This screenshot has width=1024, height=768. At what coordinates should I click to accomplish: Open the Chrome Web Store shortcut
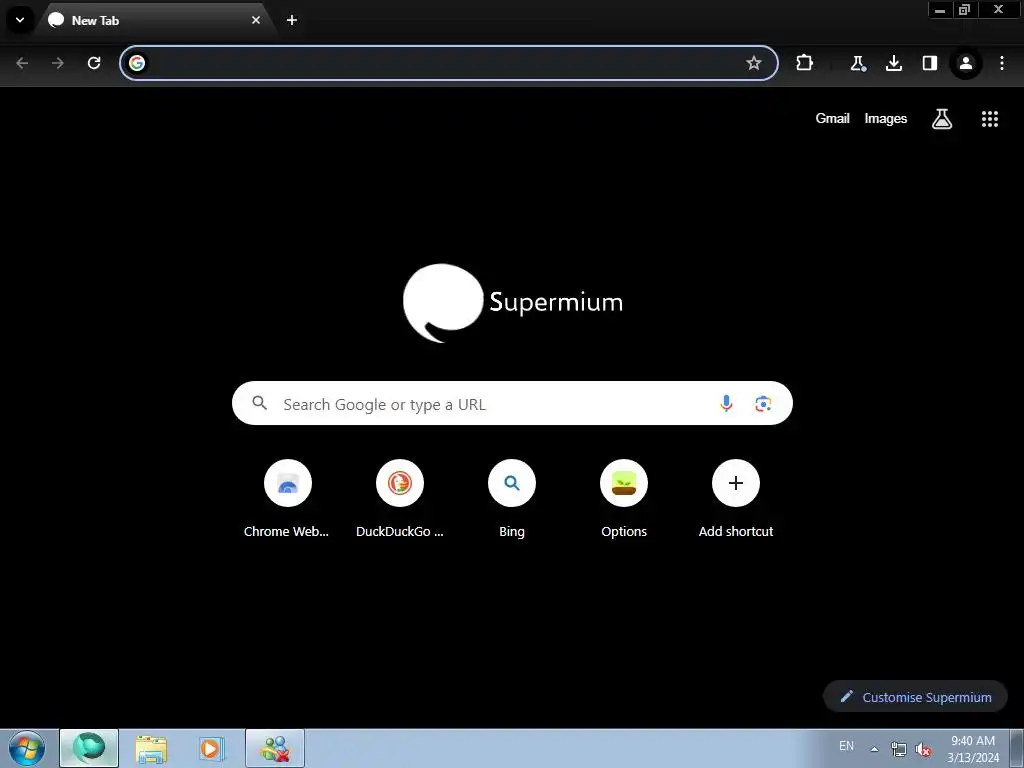287,500
